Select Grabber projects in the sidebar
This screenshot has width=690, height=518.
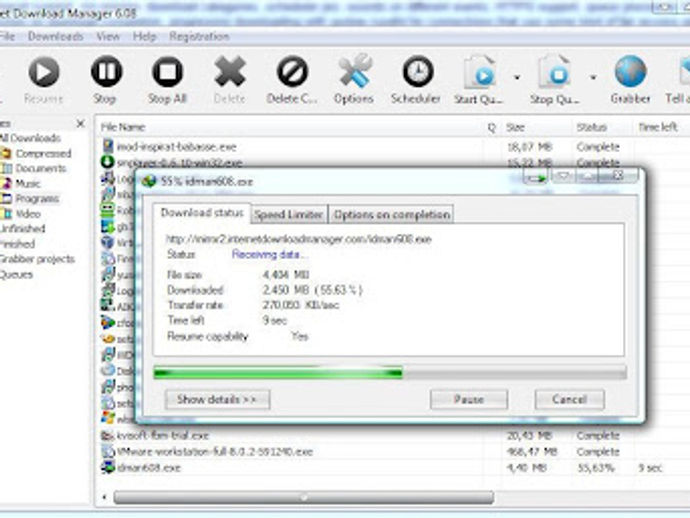click(37, 259)
